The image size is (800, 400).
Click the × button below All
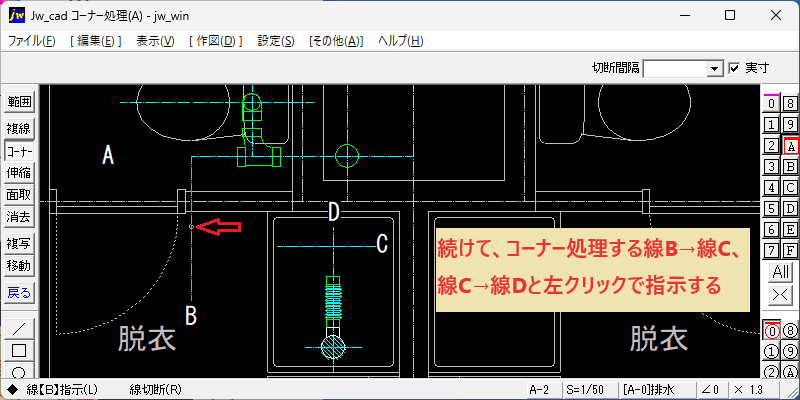781,294
